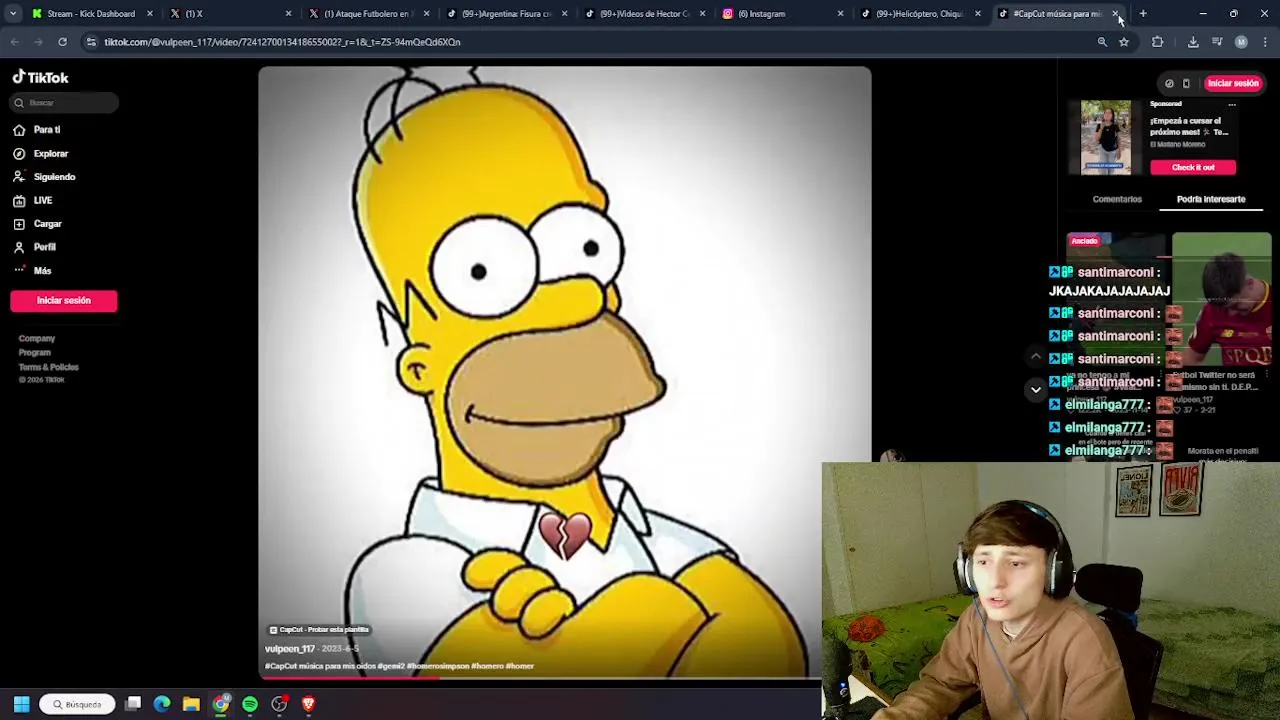Open Task View on the taskbar

coord(133,704)
